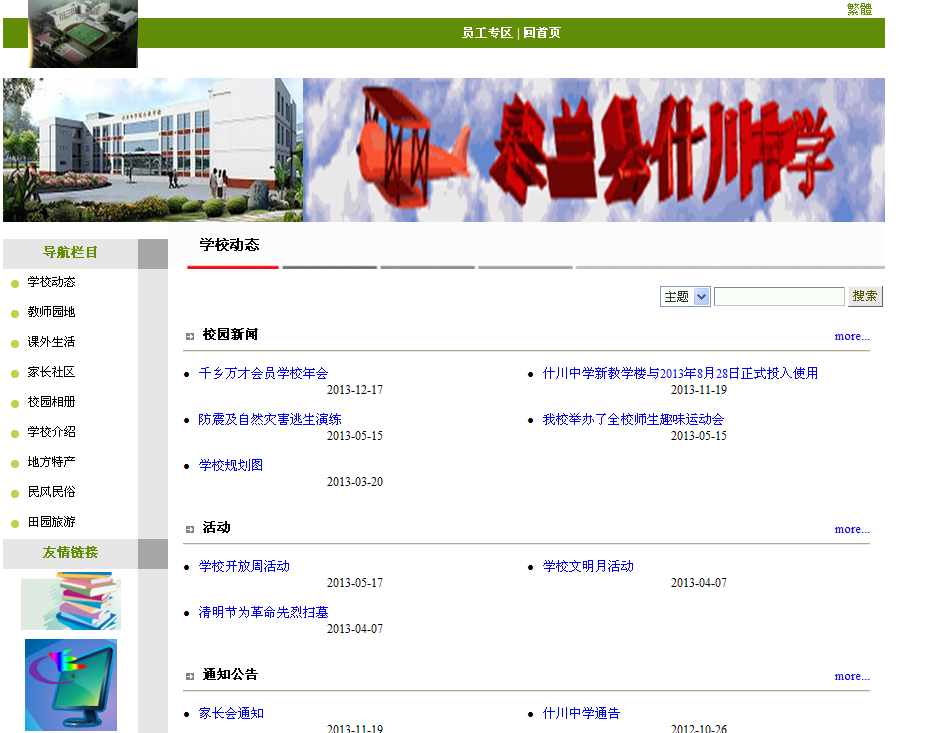
Task: Select 学校动态 in the navigation sidebar
Action: [x=52, y=282]
